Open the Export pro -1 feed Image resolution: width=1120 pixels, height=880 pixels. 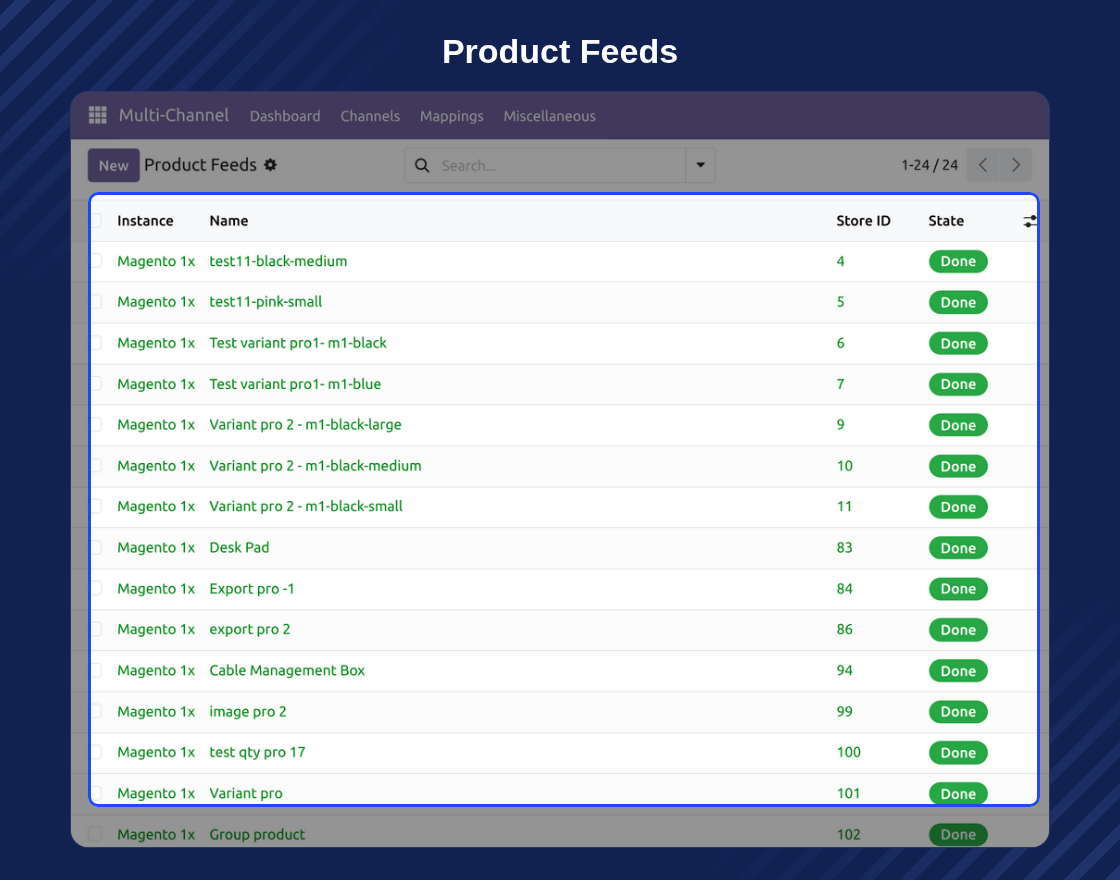coord(251,589)
